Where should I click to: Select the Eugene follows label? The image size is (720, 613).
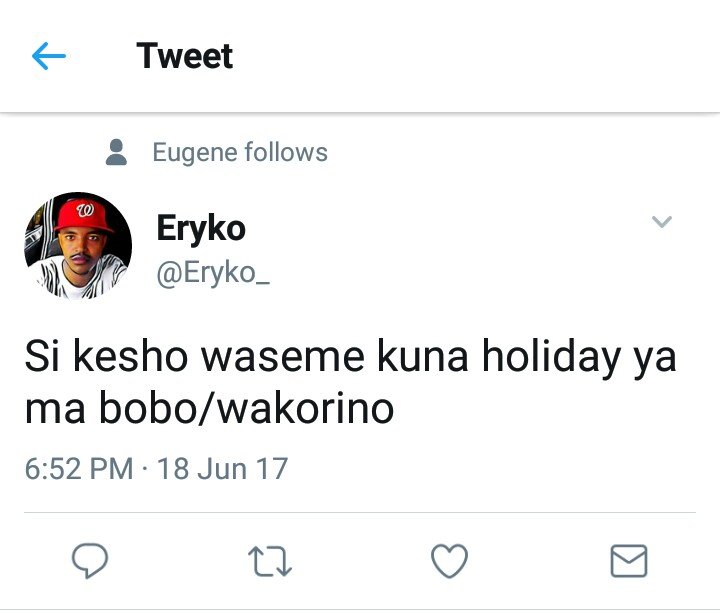(x=240, y=152)
